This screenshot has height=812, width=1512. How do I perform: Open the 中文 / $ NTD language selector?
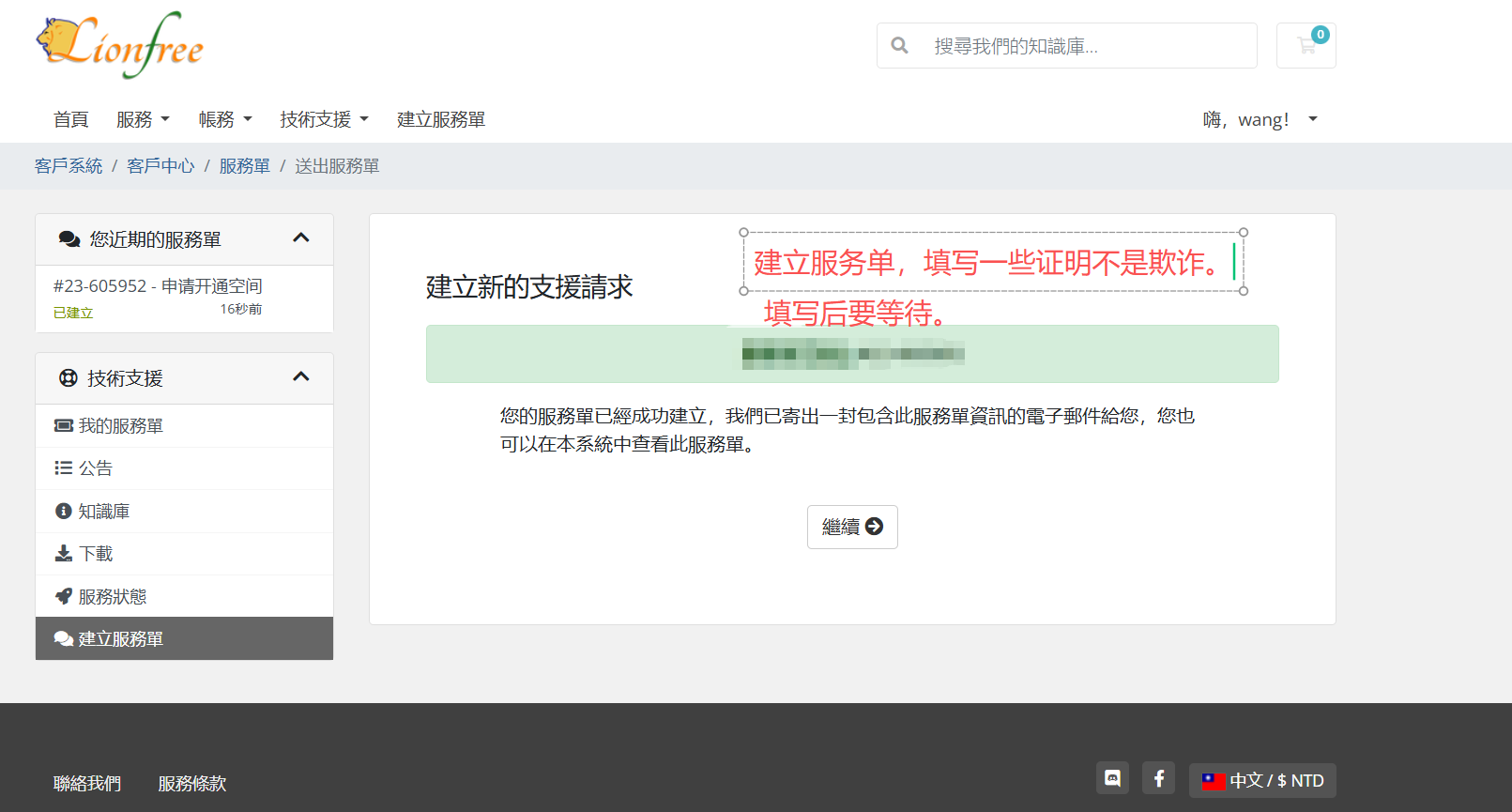click(x=1262, y=780)
